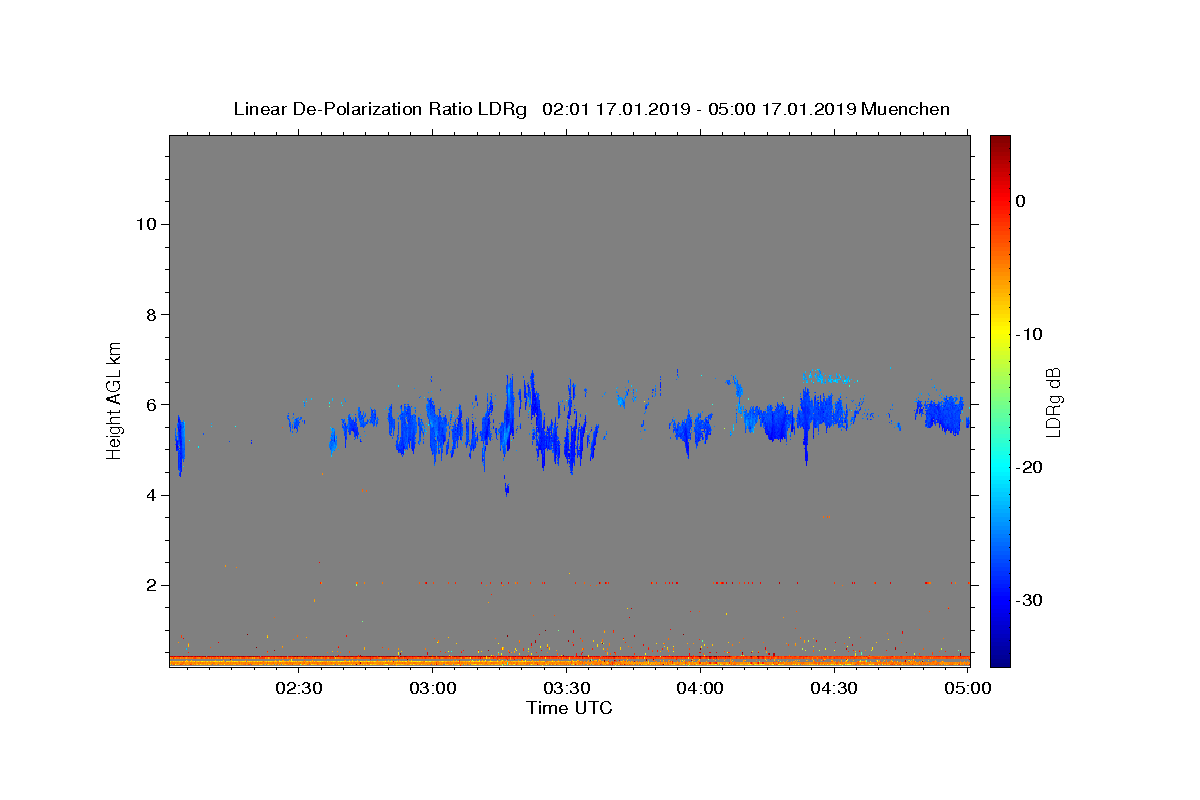Click the small isolated blue echo at 4 km

pyautogui.click(x=507, y=488)
